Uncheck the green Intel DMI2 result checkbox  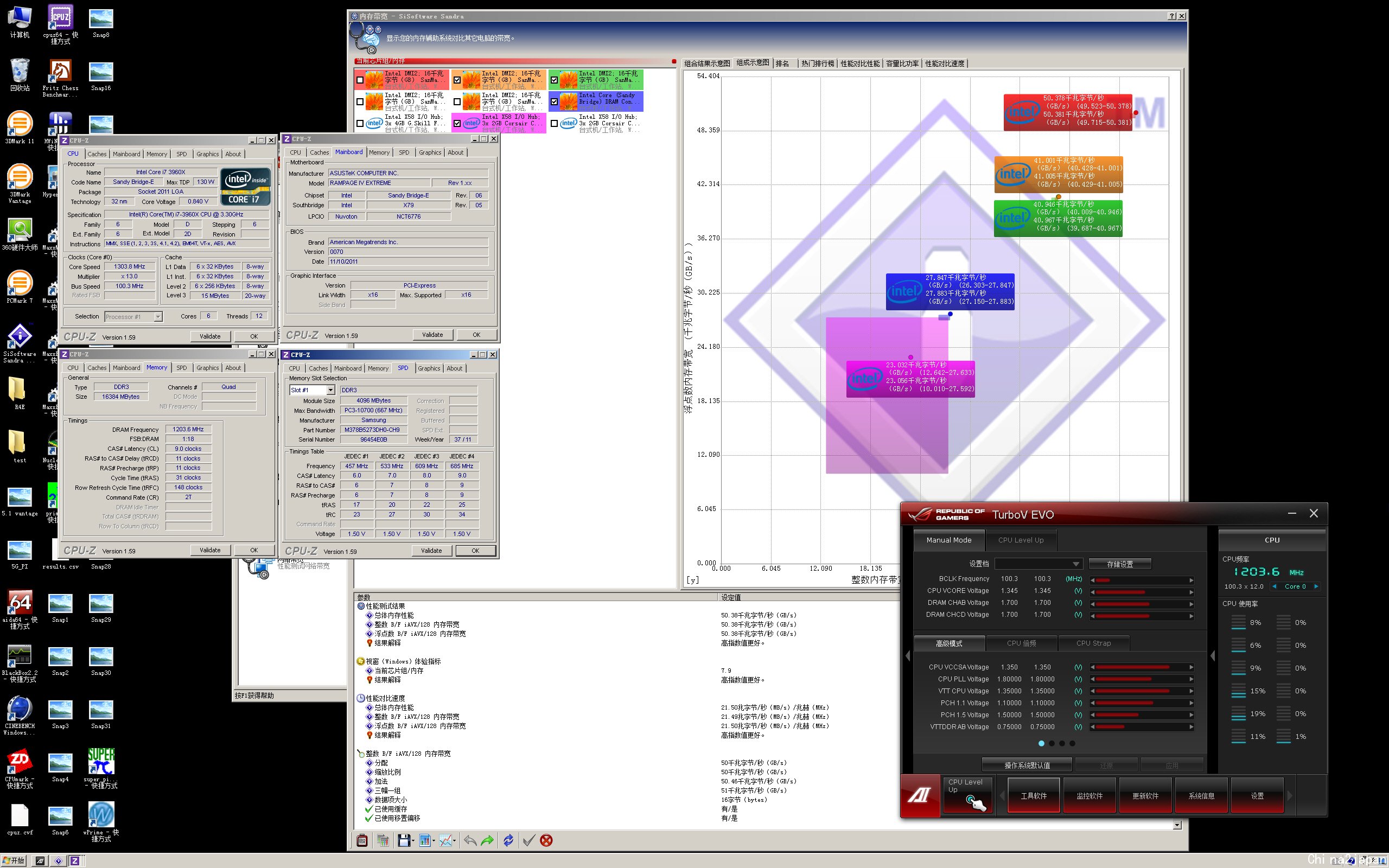[x=554, y=80]
